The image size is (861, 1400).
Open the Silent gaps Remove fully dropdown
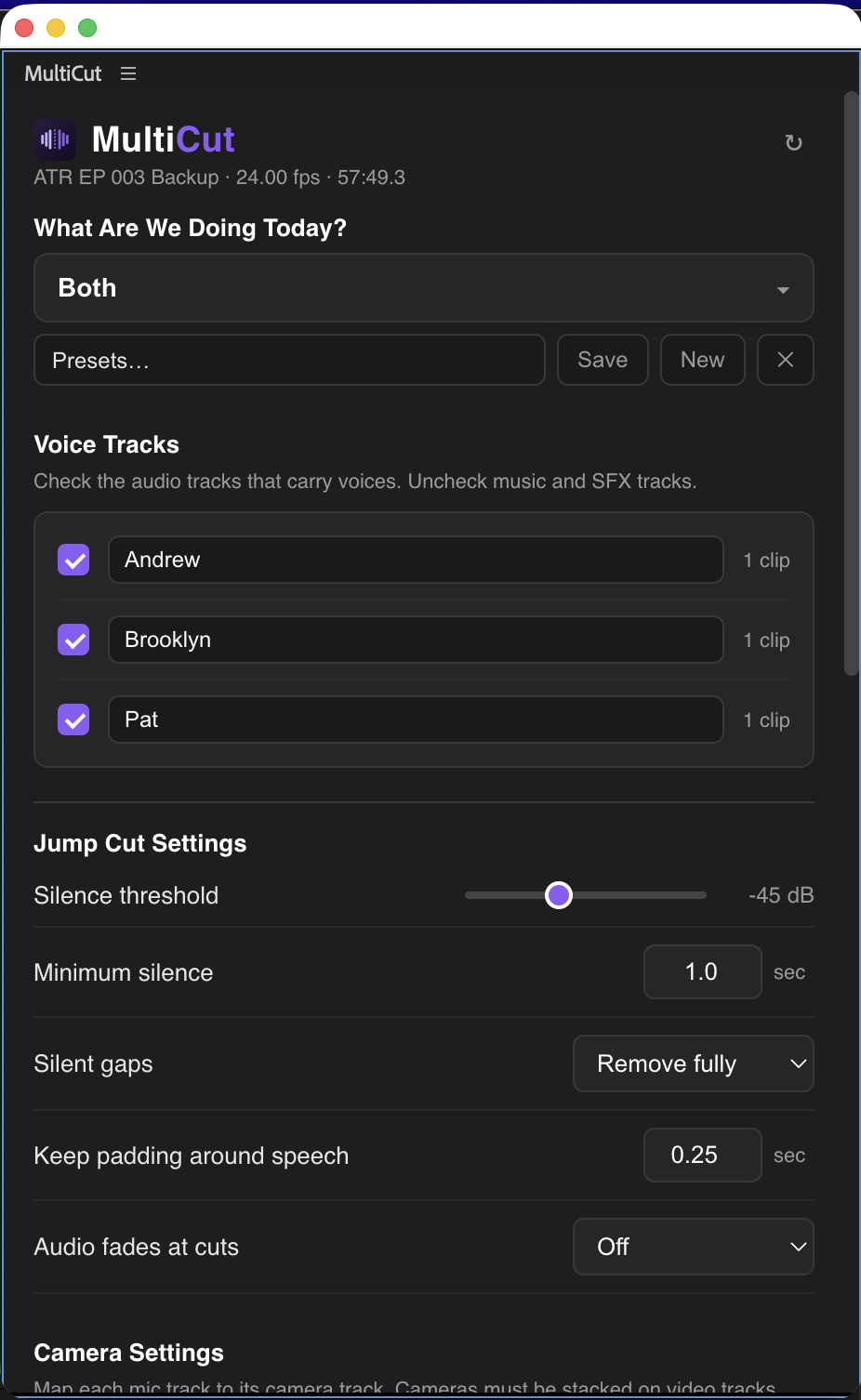[694, 1063]
